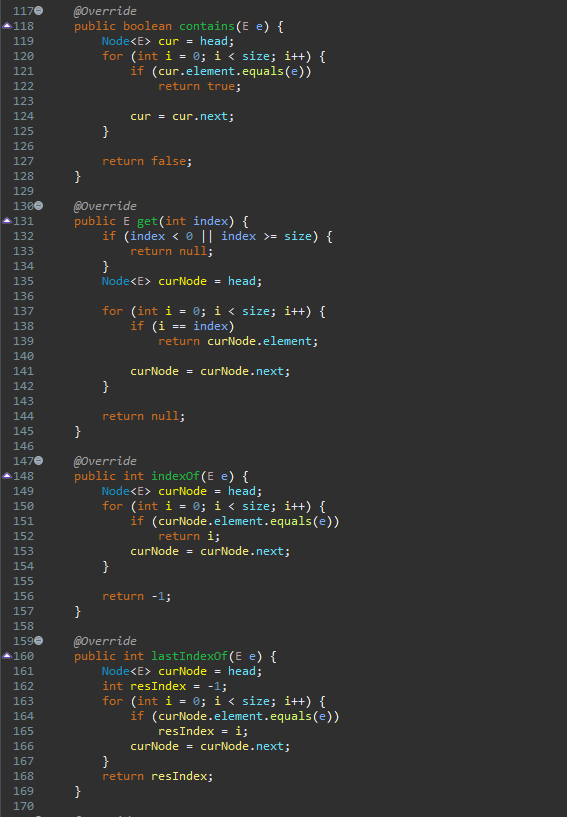Click the '@Override' annotation on line 159

[105, 641]
